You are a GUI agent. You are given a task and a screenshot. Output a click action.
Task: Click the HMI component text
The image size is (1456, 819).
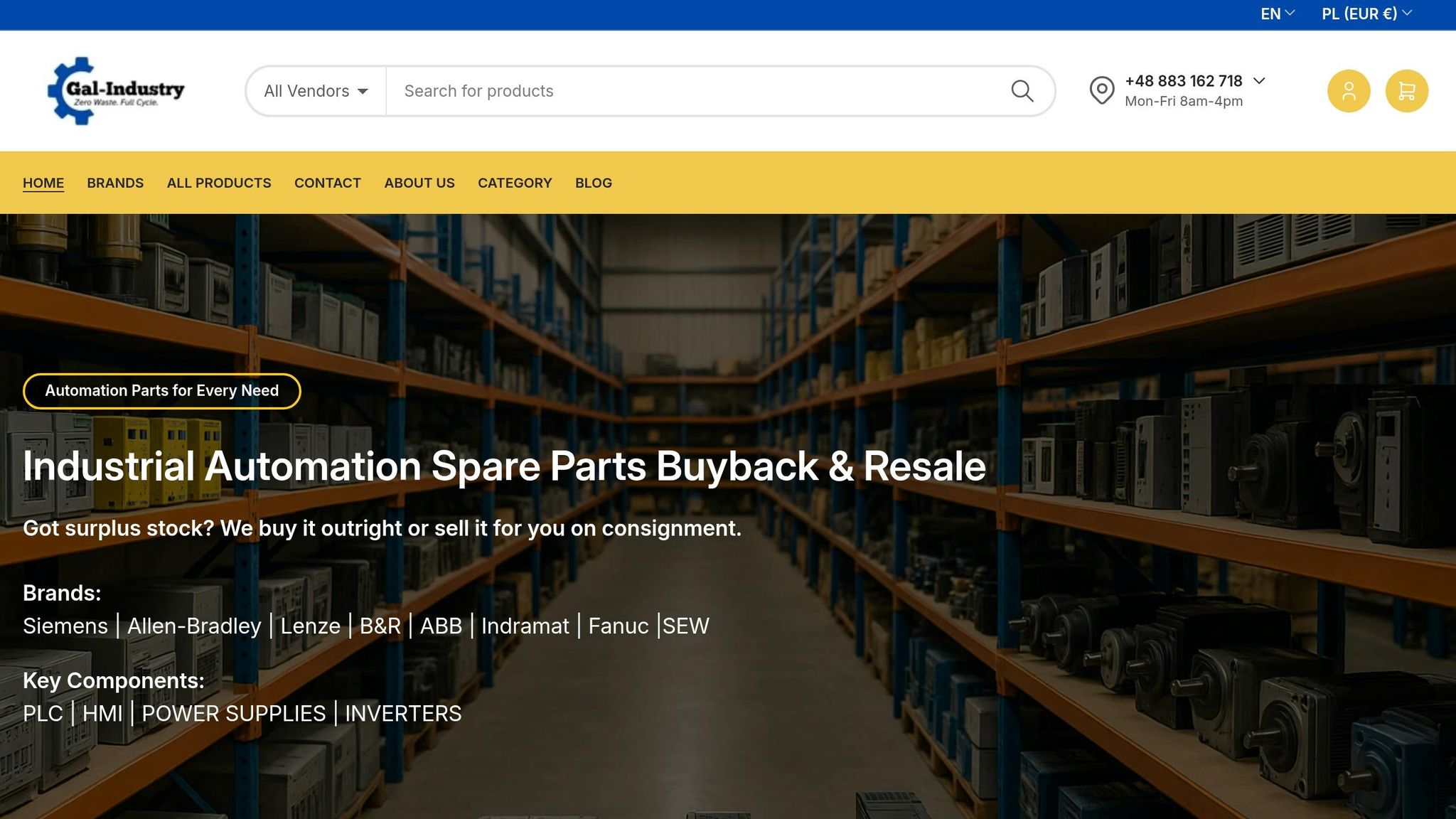click(102, 713)
